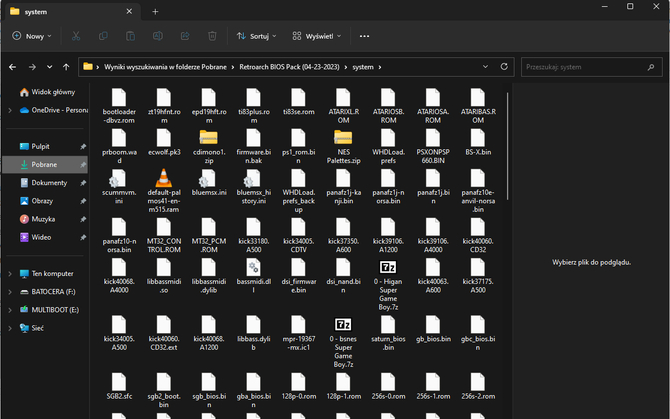Screen dimensions: 670x419
Task: Select the saturn_bios.bin file
Action: pos(388,334)
